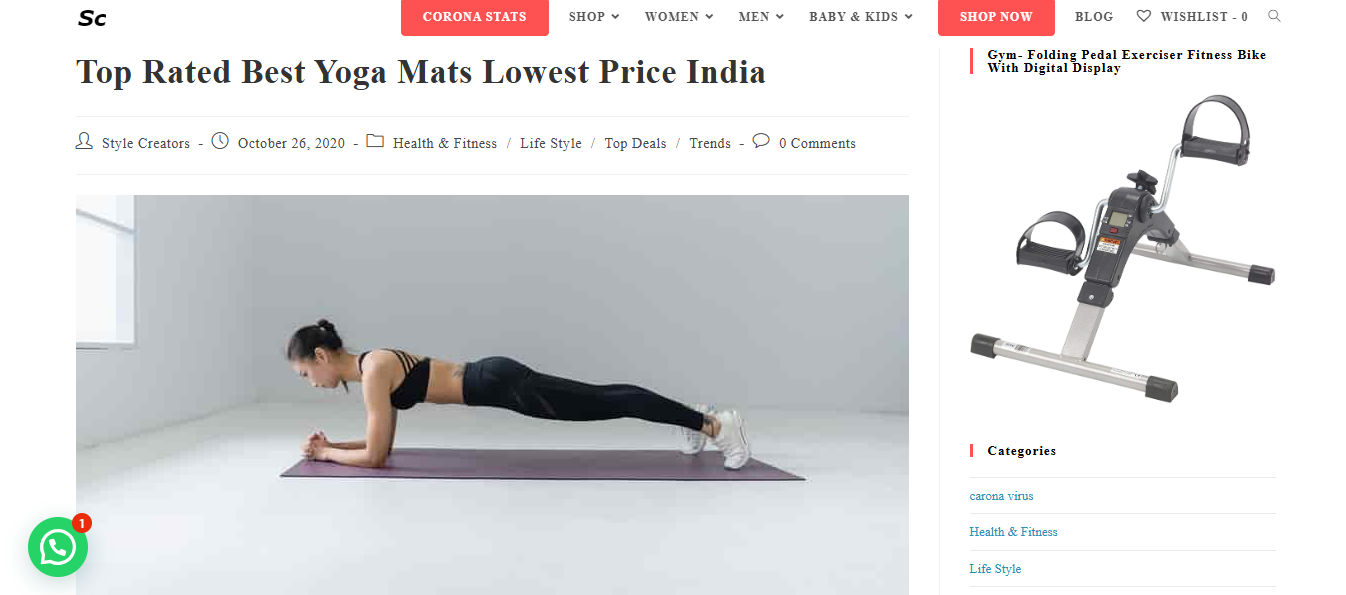This screenshot has height=595, width=1346.
Task: Click the Sc site logo
Action: (x=92, y=18)
